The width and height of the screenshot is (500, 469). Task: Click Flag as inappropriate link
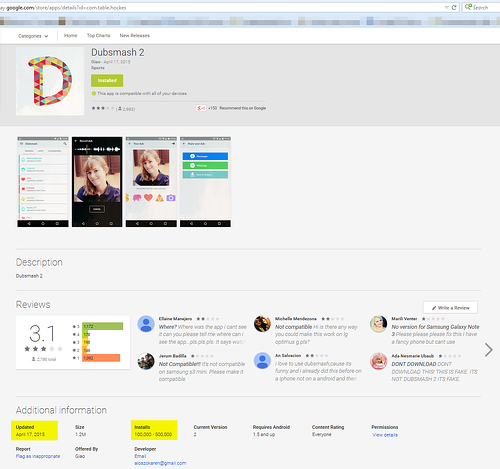[38, 456]
